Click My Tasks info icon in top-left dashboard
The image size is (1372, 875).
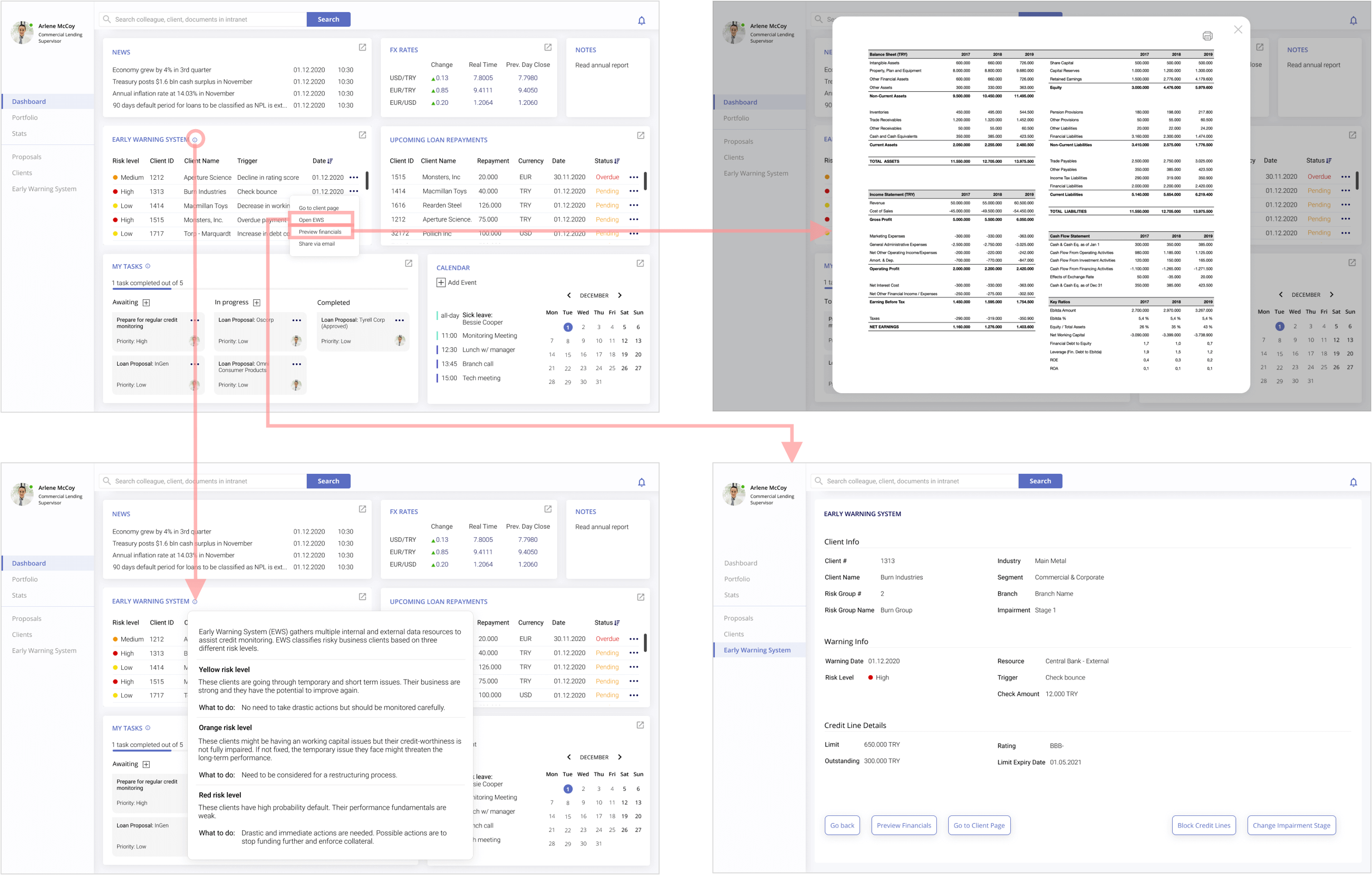148,266
